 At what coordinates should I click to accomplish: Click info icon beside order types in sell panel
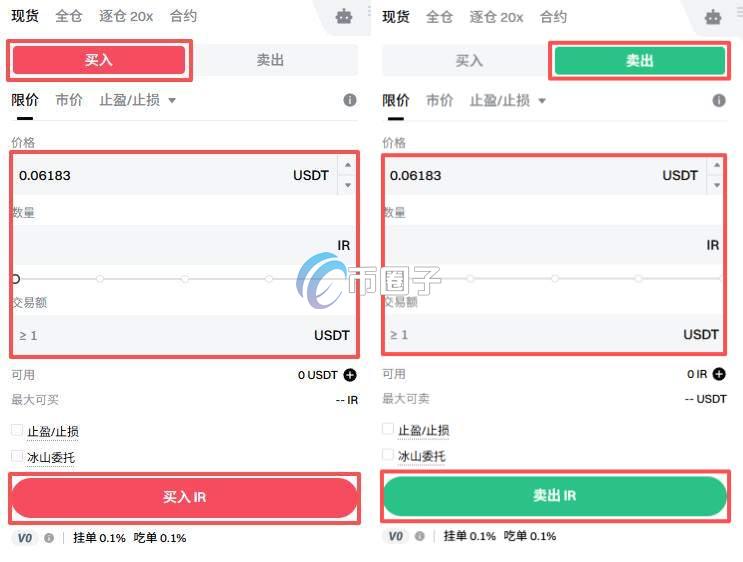(x=719, y=100)
